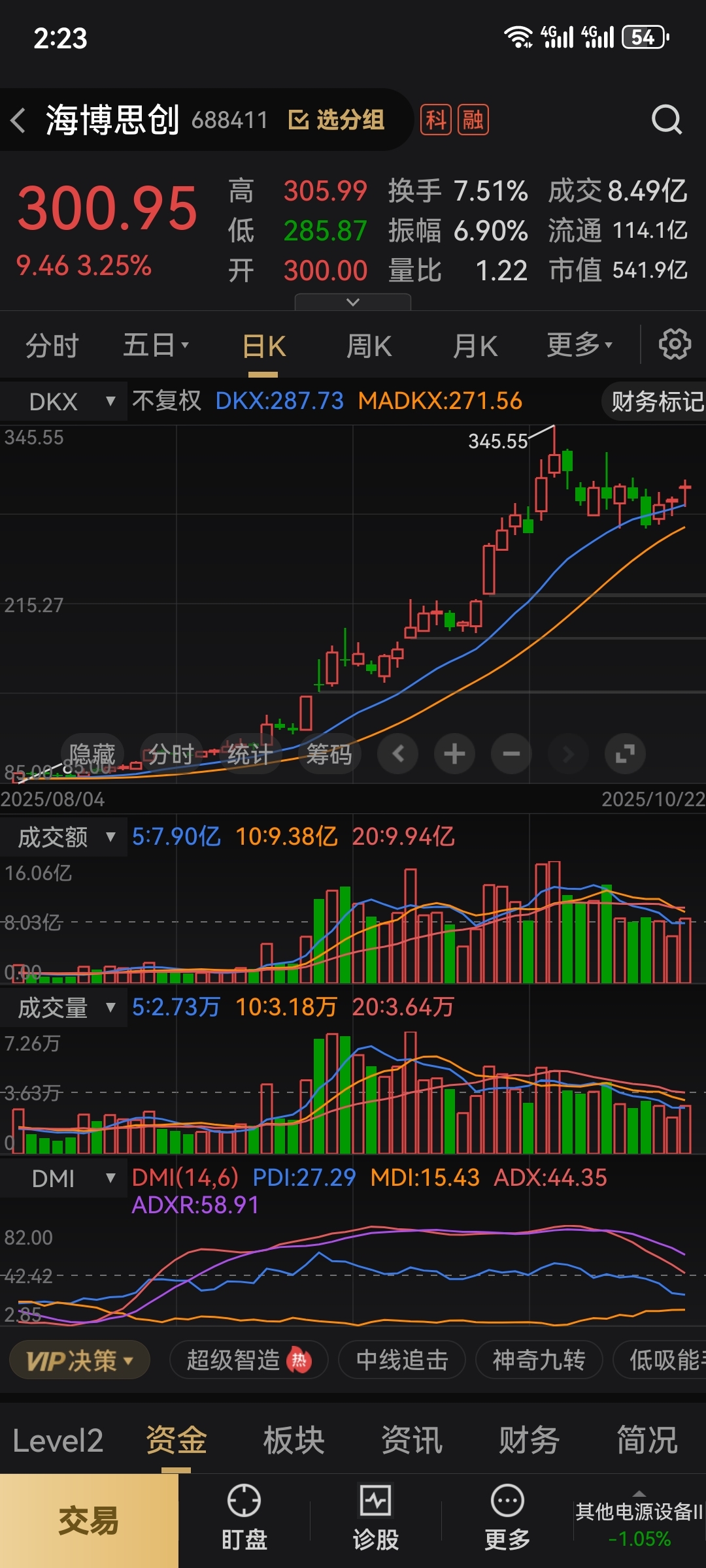Tap 热 badge on 超级智造
This screenshot has height=1568, width=706.
[x=299, y=1360]
